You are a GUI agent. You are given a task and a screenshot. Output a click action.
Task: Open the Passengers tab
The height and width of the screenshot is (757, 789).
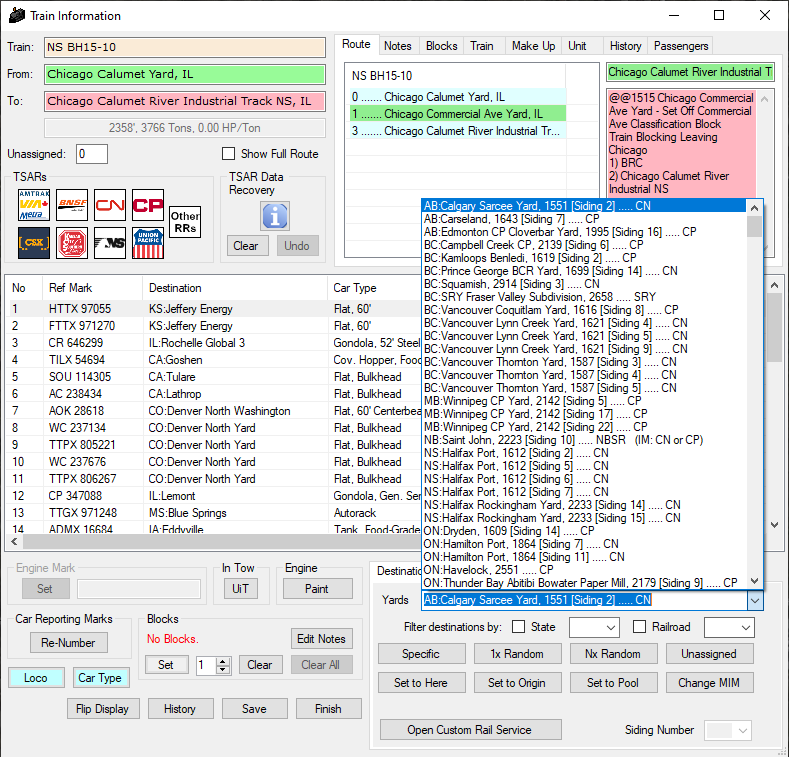point(681,46)
